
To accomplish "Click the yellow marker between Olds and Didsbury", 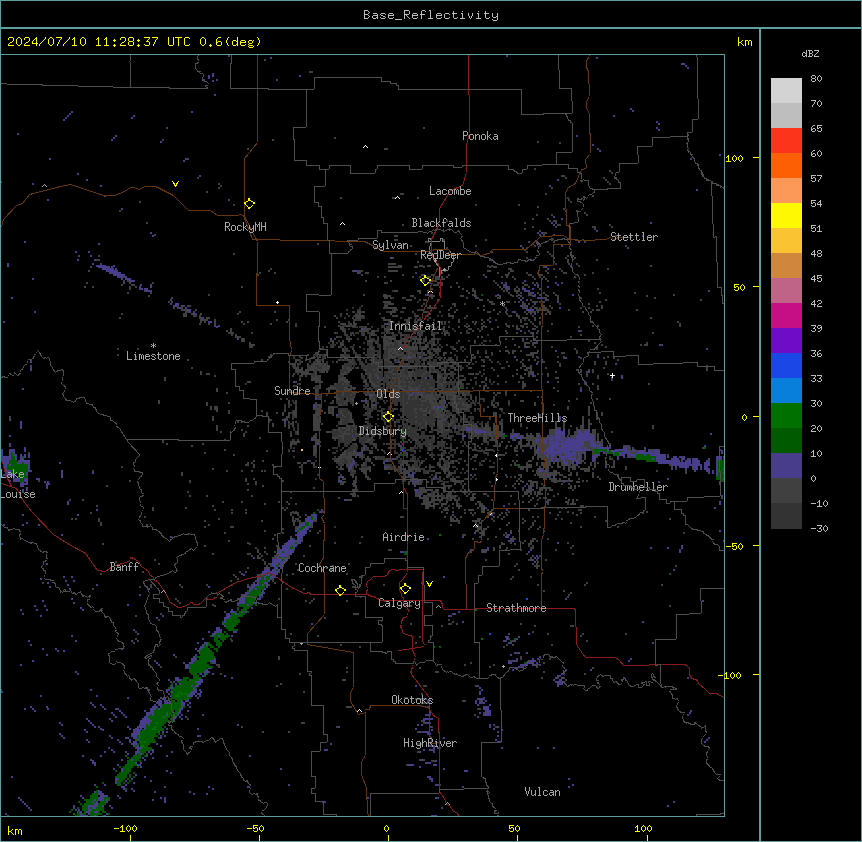I will 388,417.
